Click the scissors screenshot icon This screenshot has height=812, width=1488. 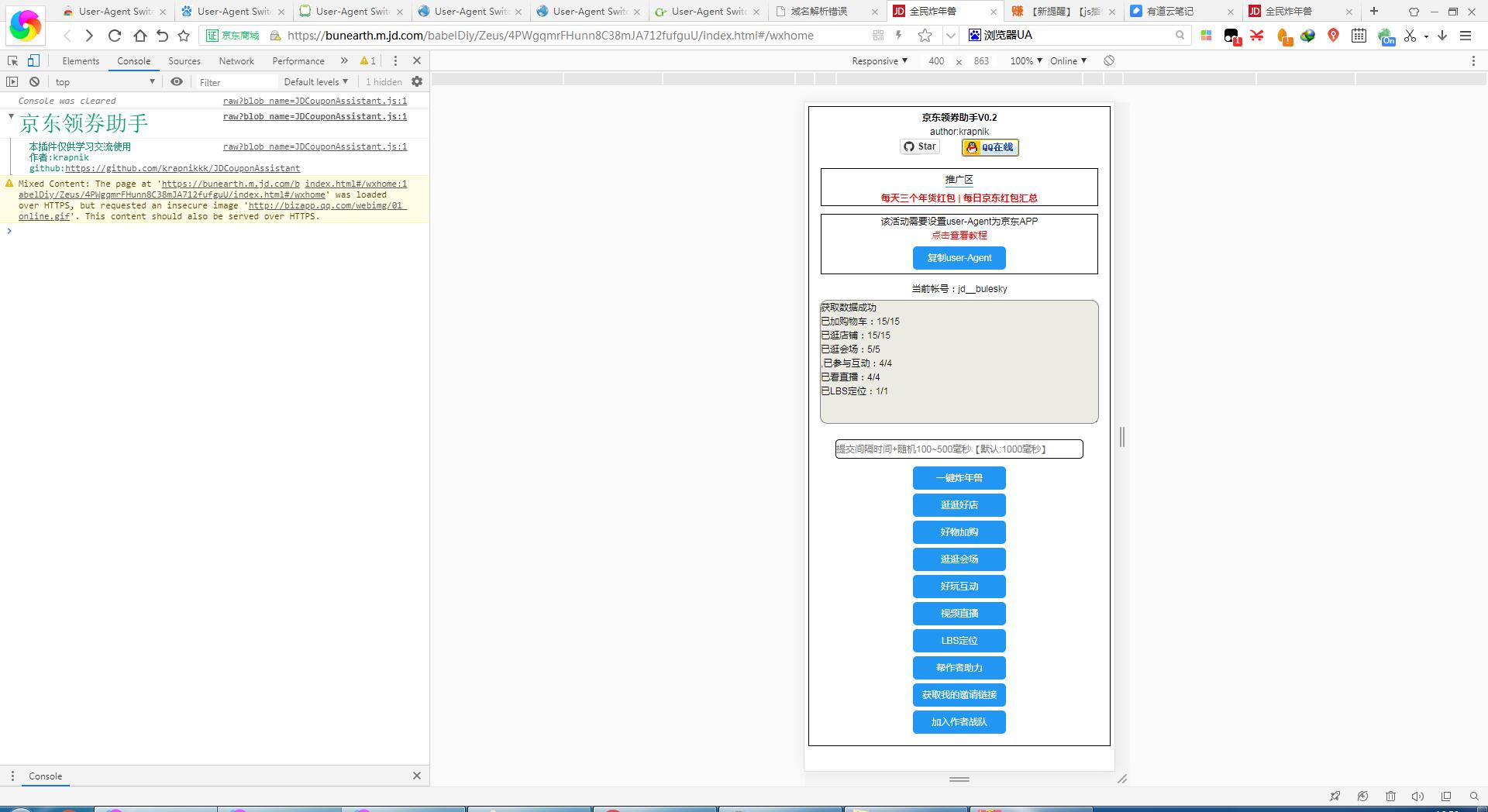point(1410,36)
